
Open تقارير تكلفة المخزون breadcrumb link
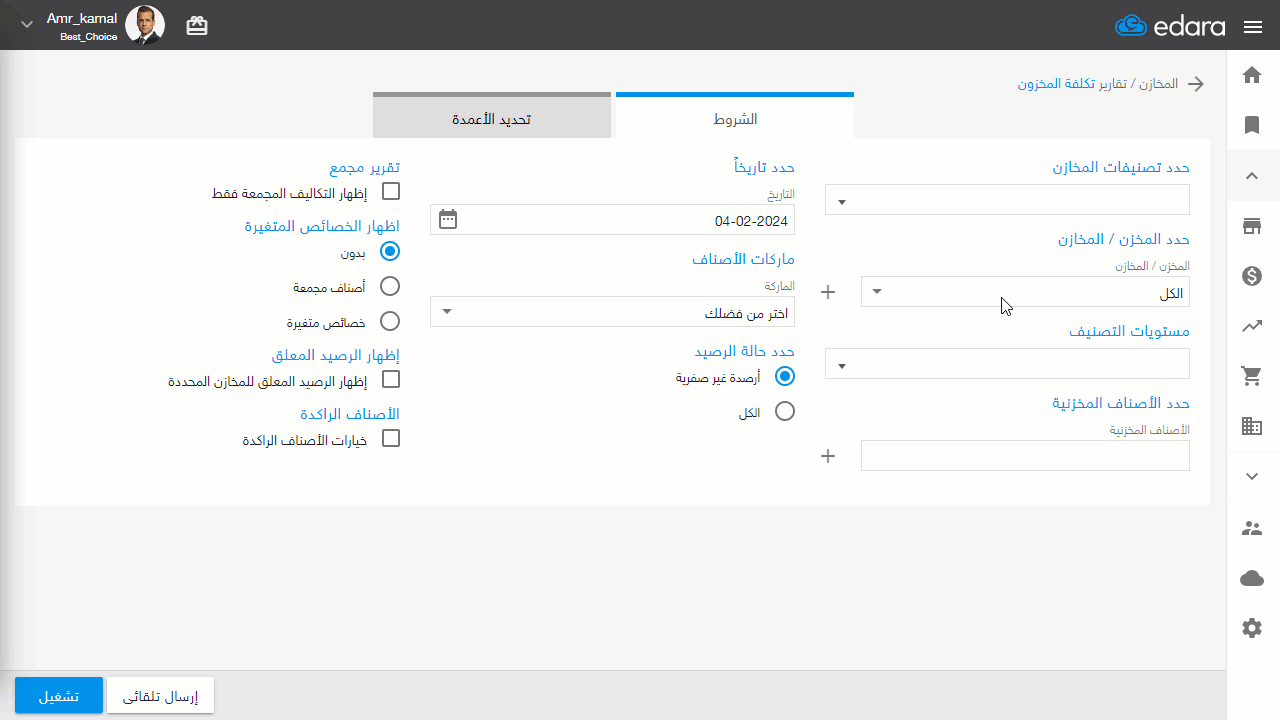1073,84
